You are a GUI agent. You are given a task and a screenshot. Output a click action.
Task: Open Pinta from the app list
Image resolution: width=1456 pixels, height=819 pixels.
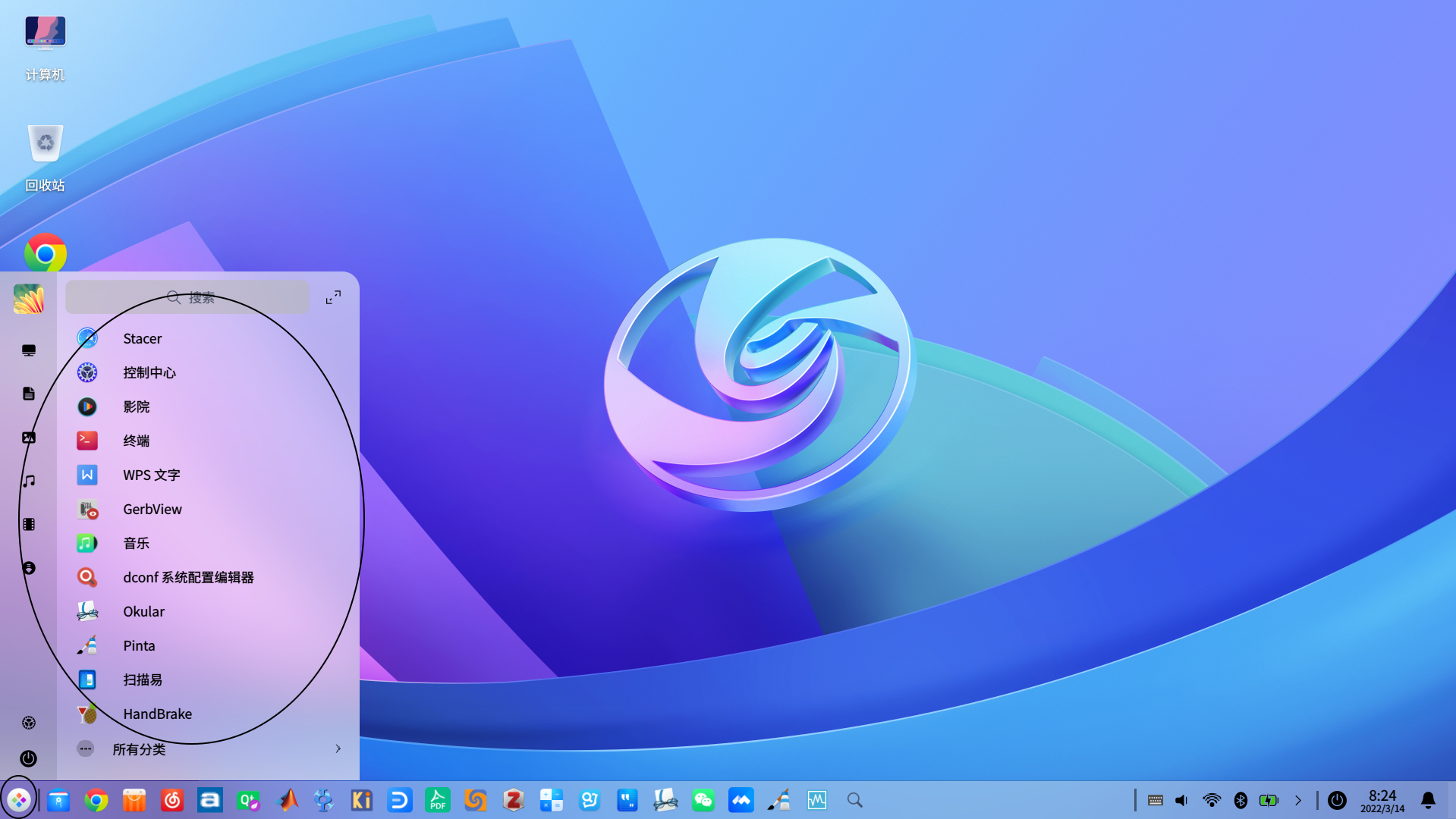[207, 645]
